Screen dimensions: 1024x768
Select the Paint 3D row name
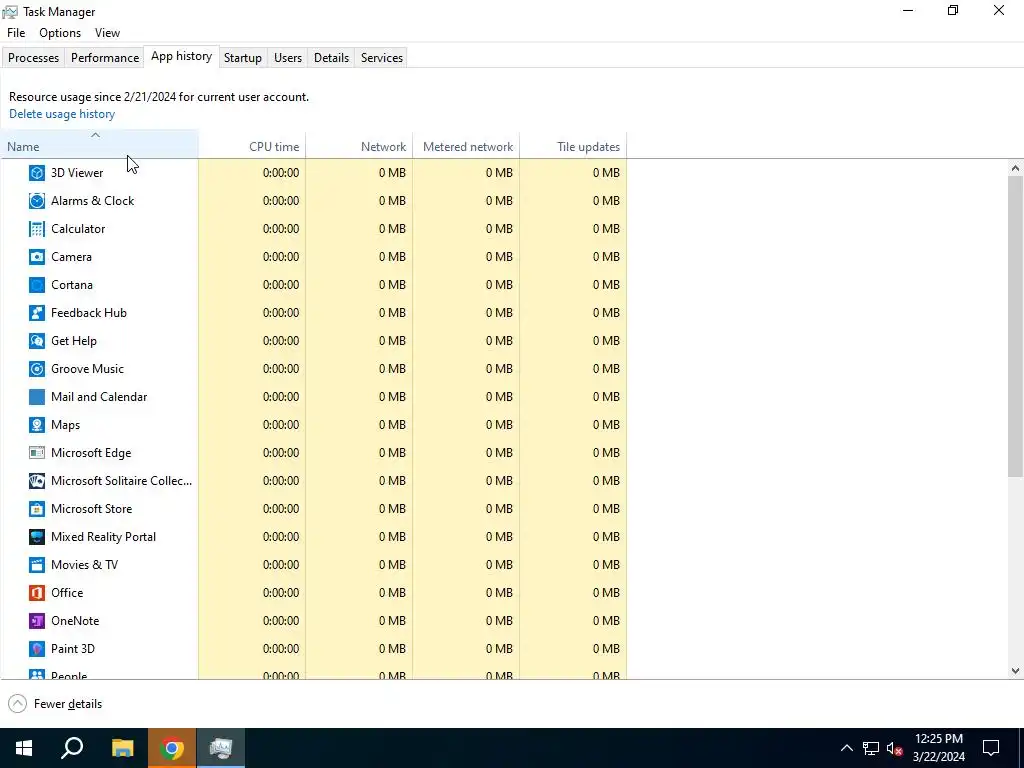coord(72,649)
